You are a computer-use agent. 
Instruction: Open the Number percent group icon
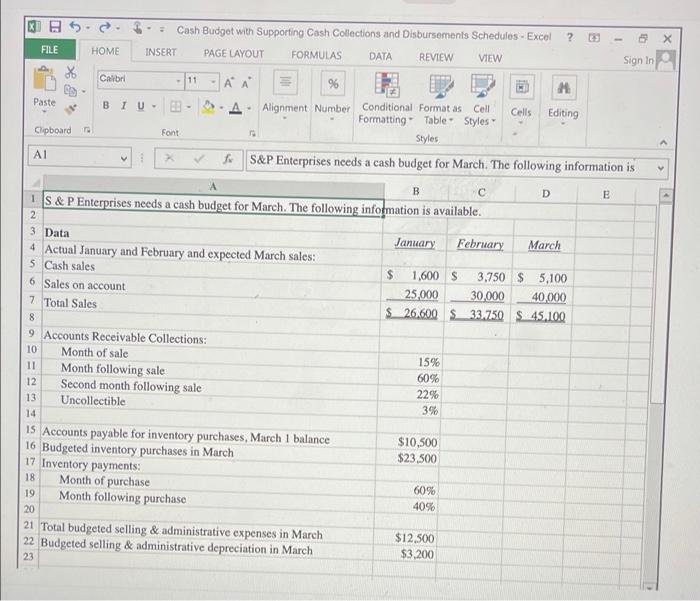(x=333, y=83)
